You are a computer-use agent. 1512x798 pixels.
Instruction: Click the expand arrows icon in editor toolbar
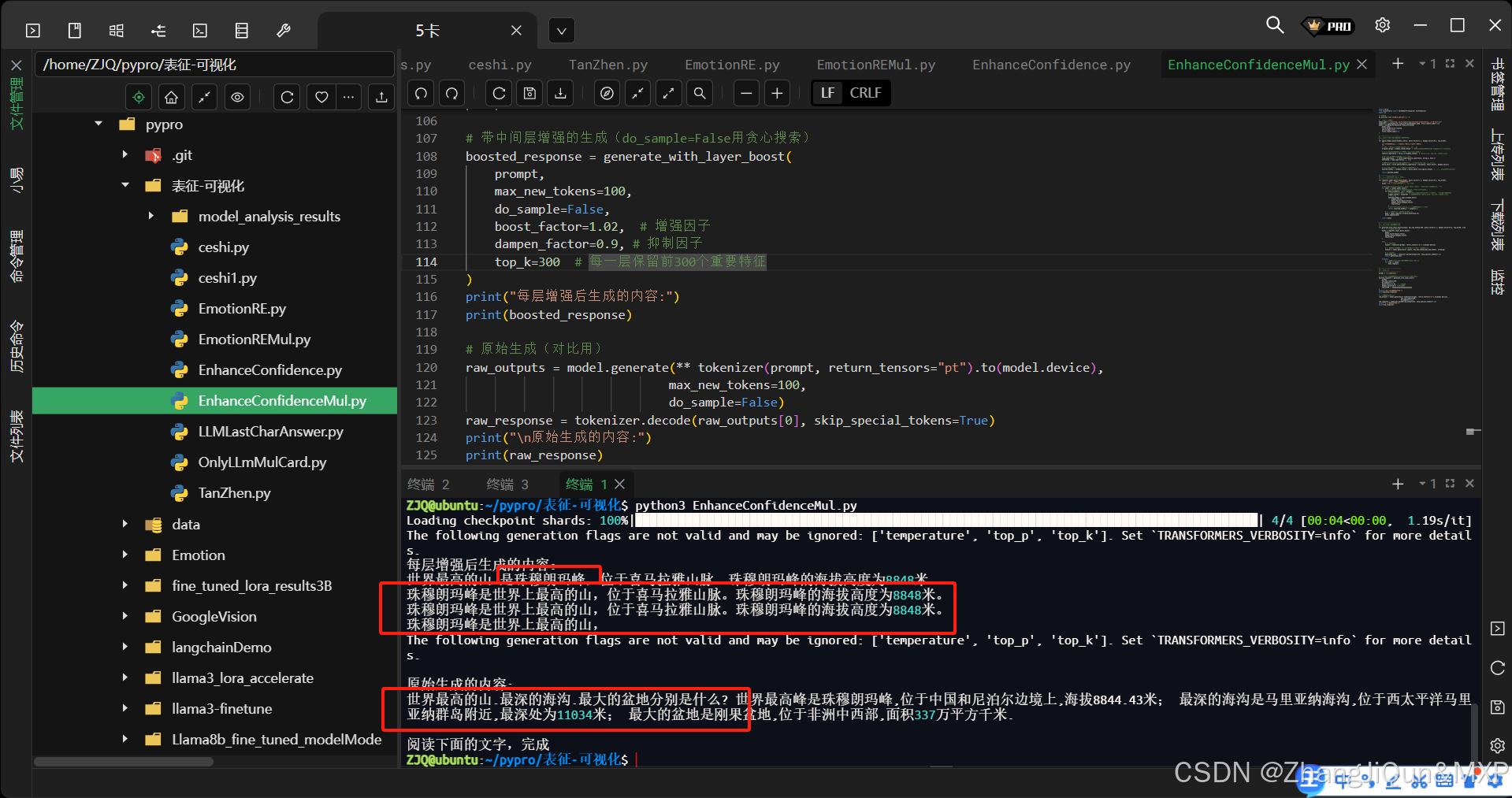668,93
